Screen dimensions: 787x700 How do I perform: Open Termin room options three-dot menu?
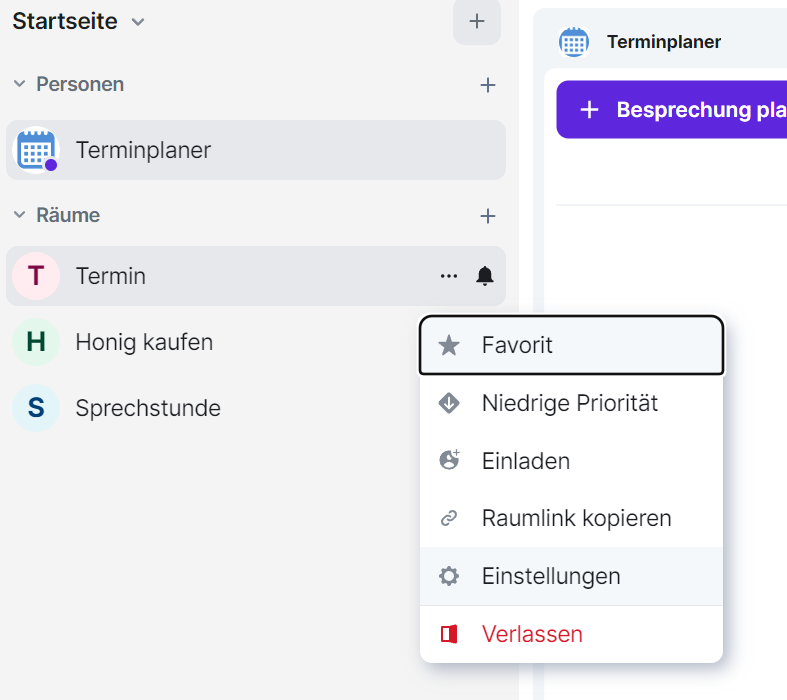tap(449, 276)
